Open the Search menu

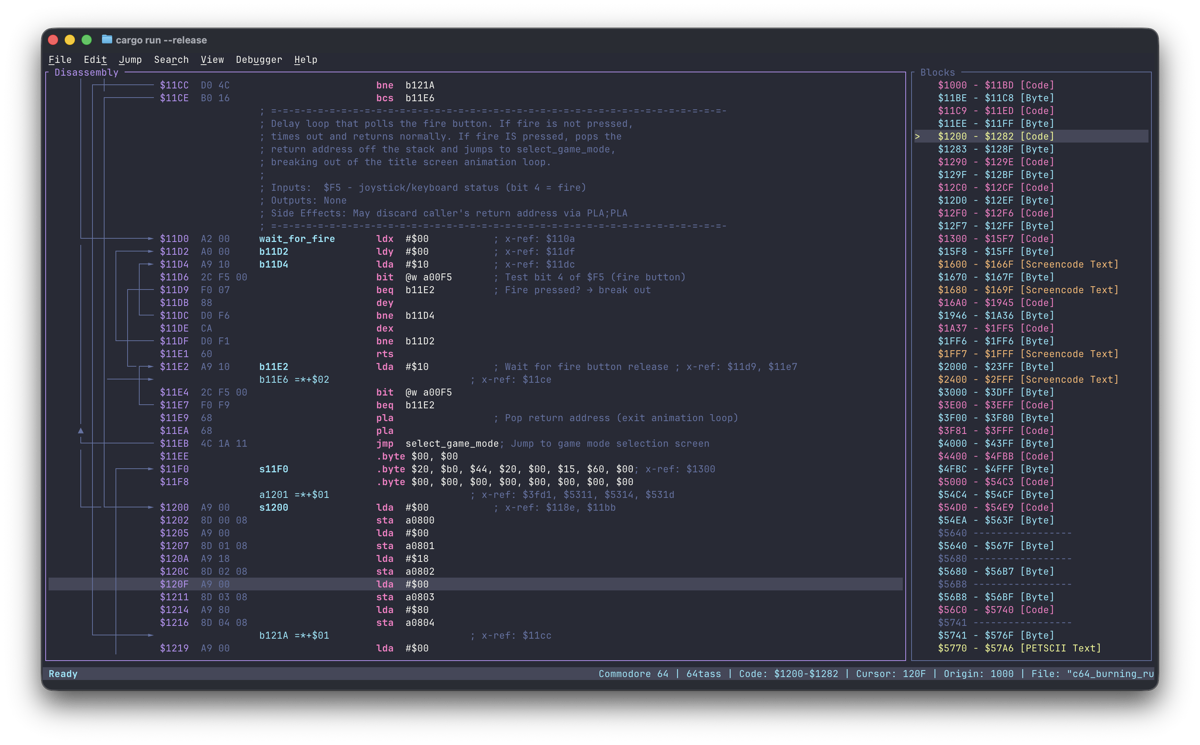pyautogui.click(x=171, y=60)
